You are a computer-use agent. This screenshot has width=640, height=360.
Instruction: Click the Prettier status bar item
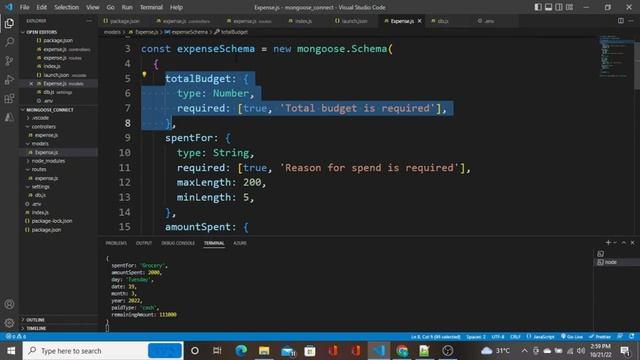pos(600,337)
